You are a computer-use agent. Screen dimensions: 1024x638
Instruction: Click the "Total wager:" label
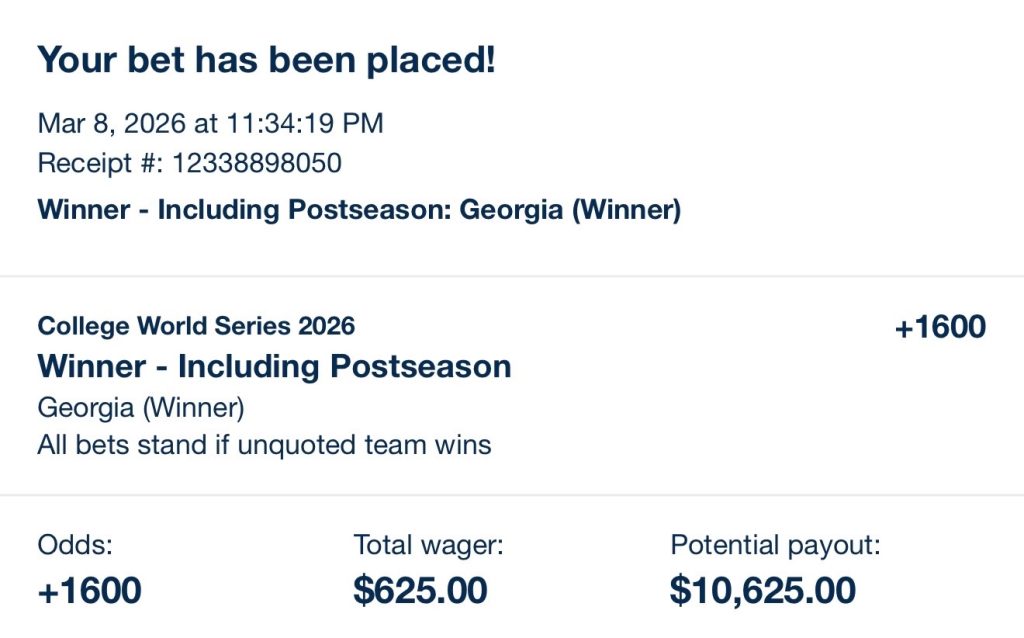click(428, 545)
